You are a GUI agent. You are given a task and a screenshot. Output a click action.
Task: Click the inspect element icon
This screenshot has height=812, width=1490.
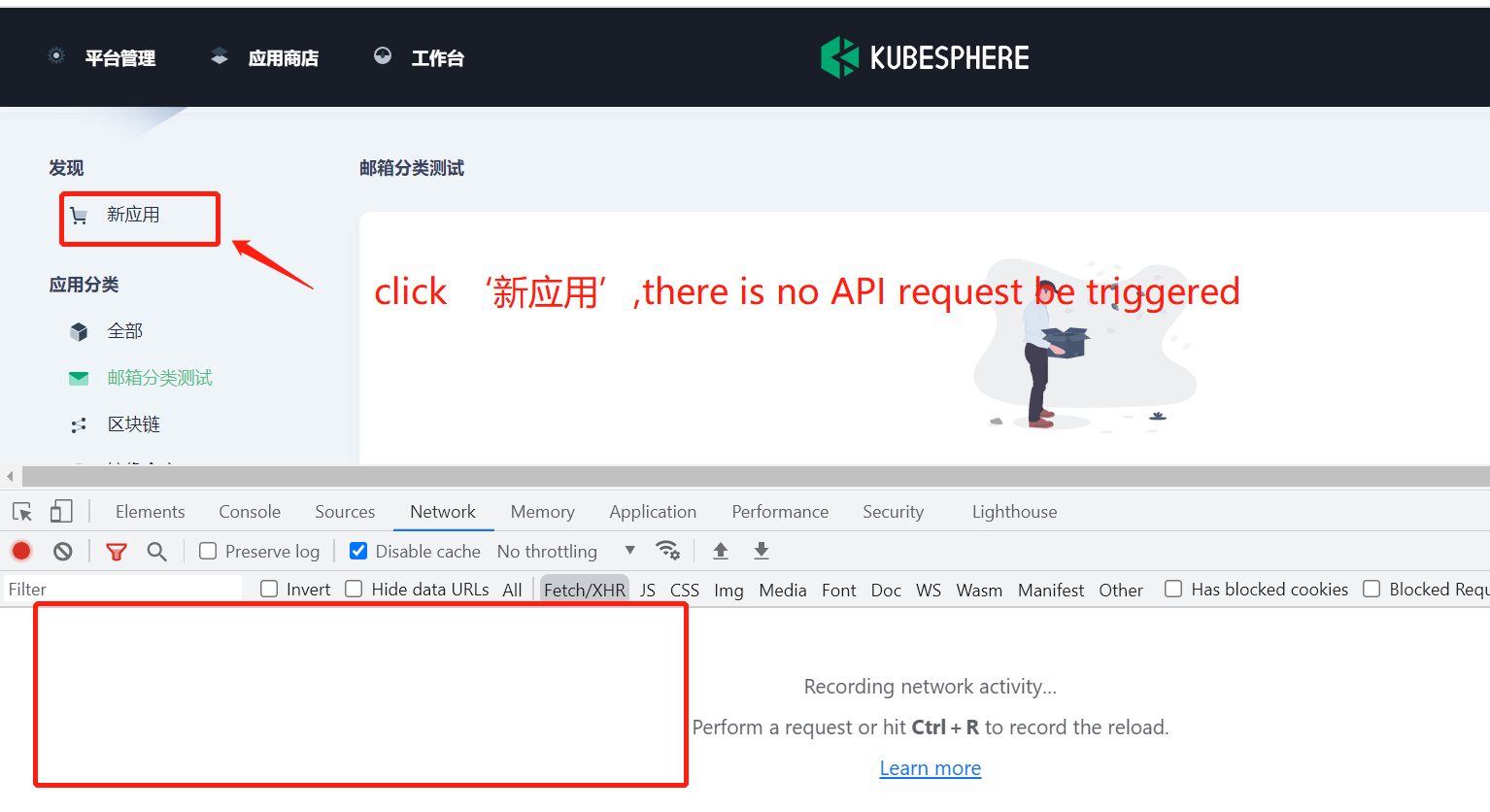click(21, 511)
